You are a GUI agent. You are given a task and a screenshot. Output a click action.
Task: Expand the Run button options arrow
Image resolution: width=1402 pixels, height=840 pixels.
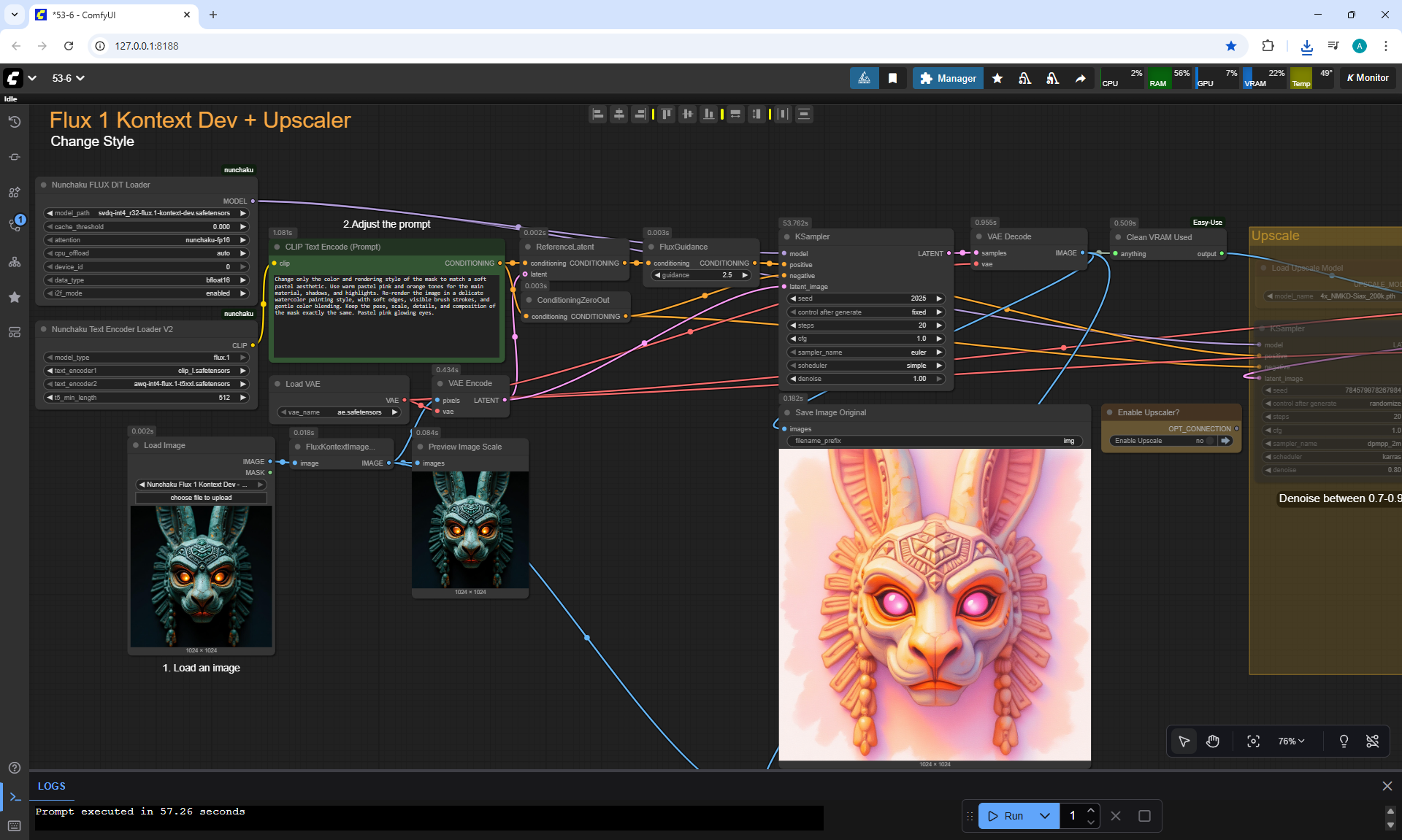pyautogui.click(x=1045, y=816)
